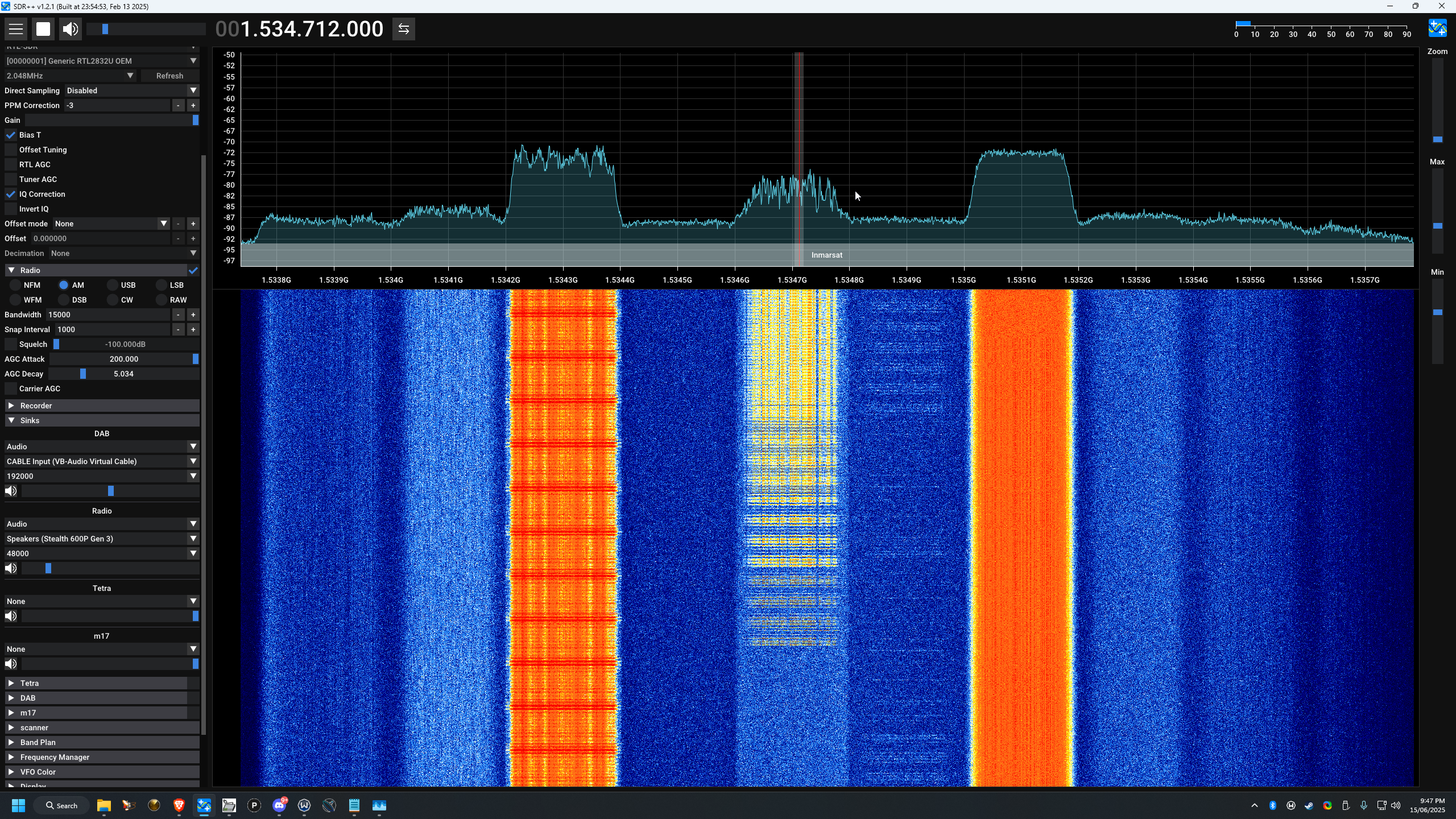Viewport: 1456px width, 819px height.
Task: Mute the Radio sink speaker icon
Action: click(11, 568)
